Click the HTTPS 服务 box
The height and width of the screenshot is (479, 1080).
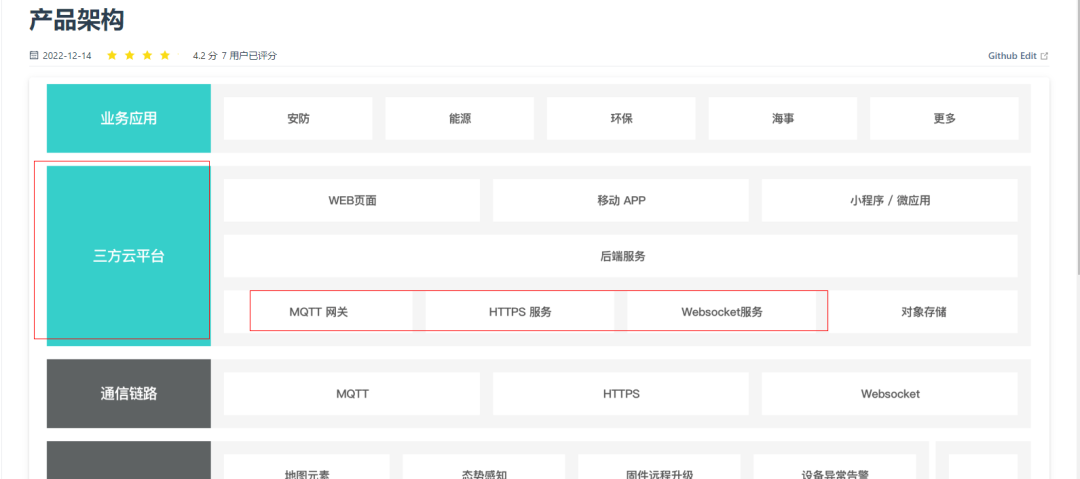(520, 312)
